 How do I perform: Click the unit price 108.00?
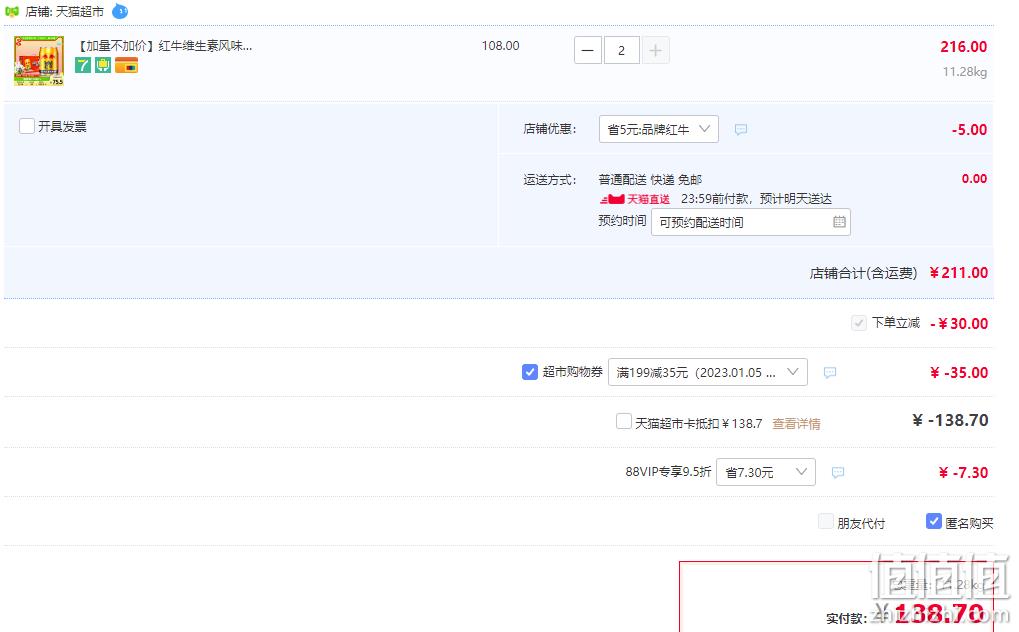pyautogui.click(x=500, y=46)
